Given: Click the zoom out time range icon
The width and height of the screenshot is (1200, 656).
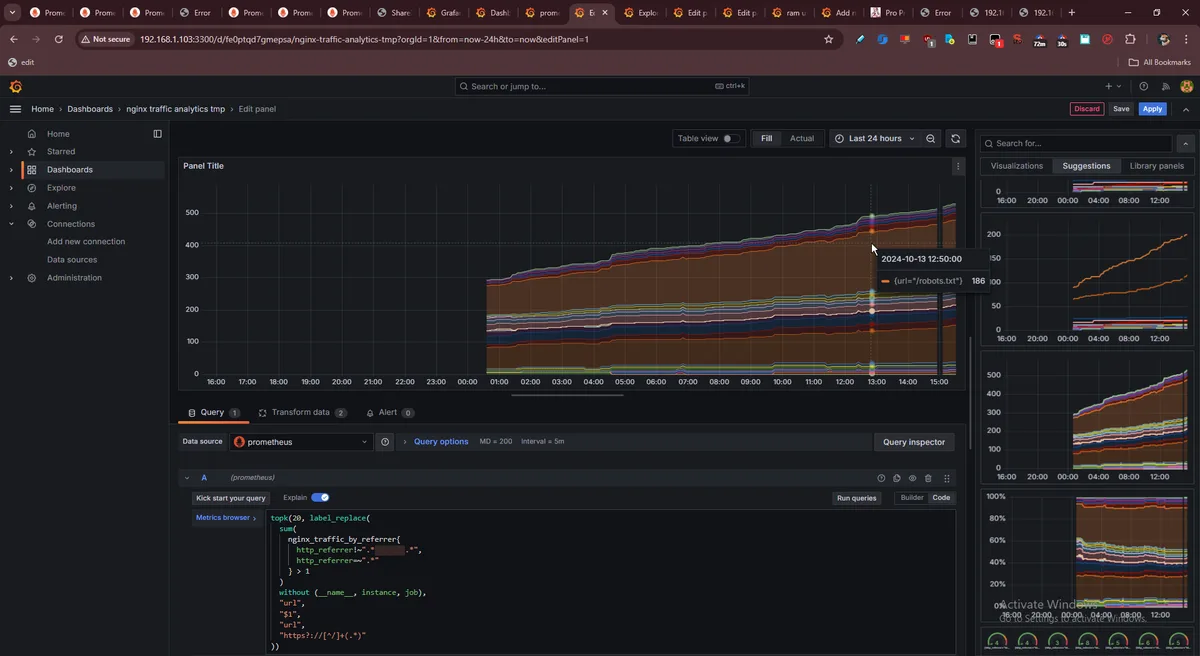Looking at the screenshot, I should click(x=931, y=139).
